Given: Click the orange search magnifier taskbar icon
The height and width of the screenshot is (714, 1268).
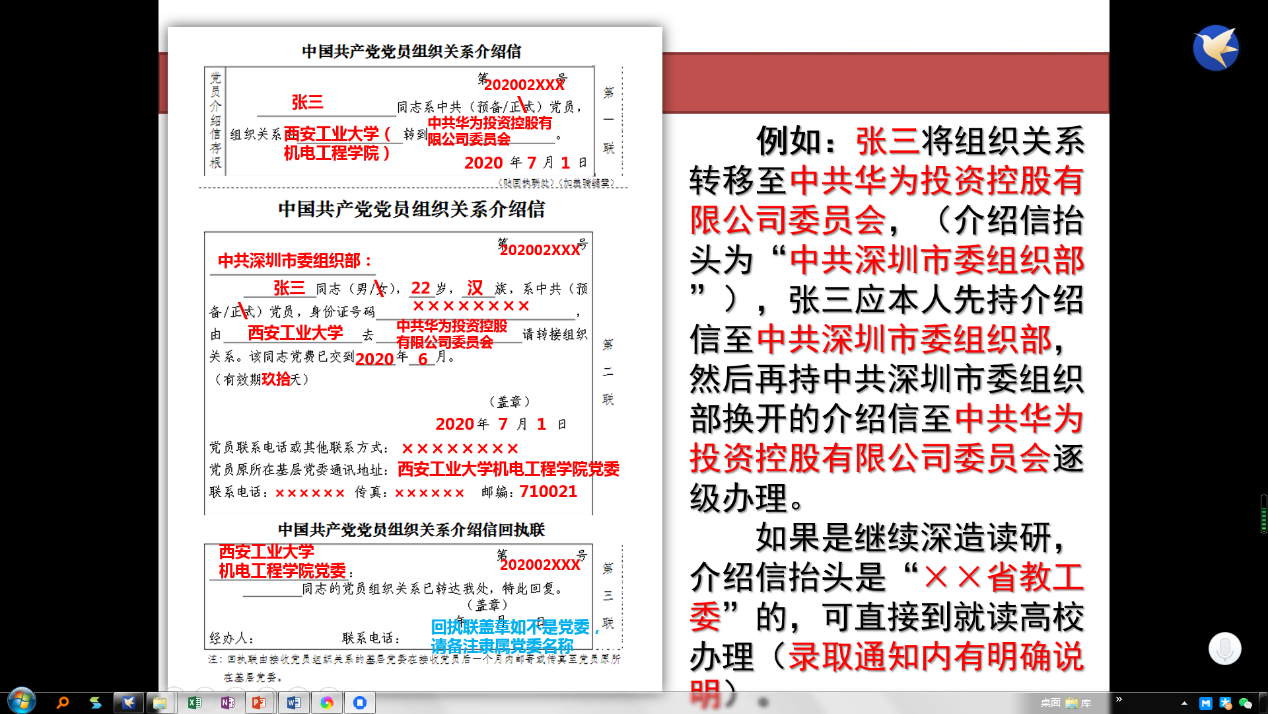Looking at the screenshot, I should tap(63, 702).
